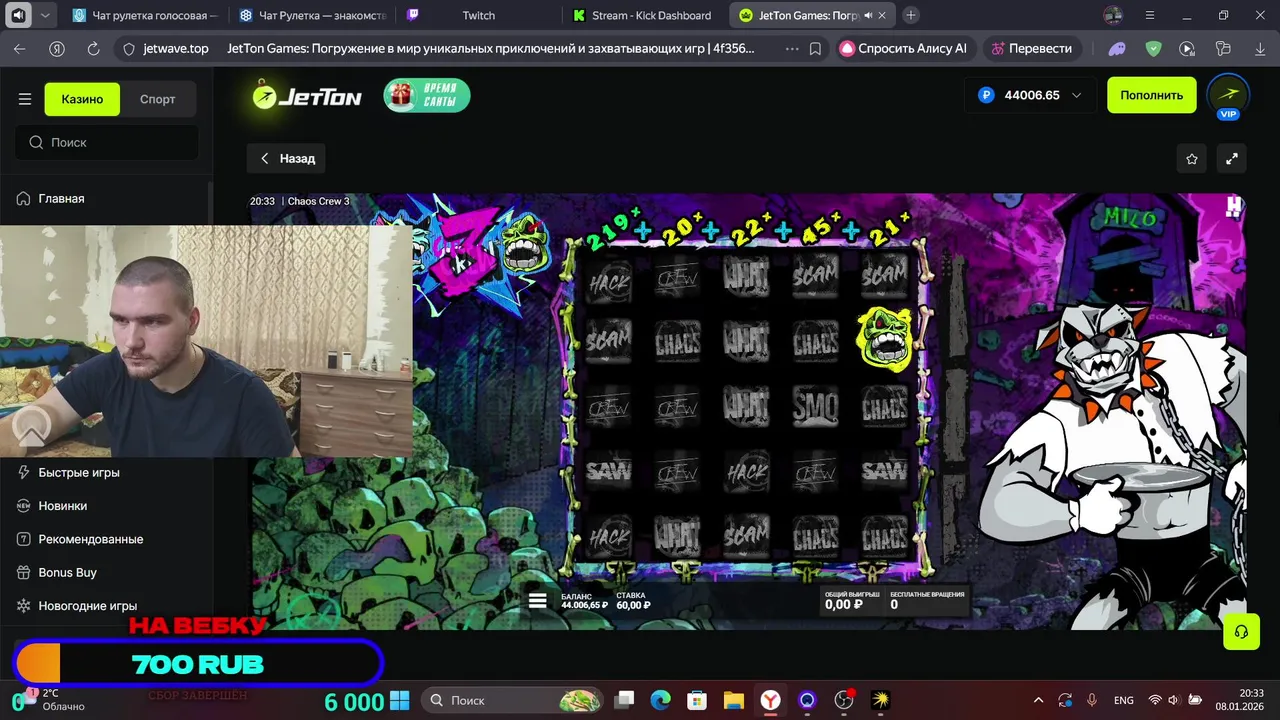Click the 44006.65 balance amount in header
This screenshot has width=1280, height=720.
coord(1032,95)
